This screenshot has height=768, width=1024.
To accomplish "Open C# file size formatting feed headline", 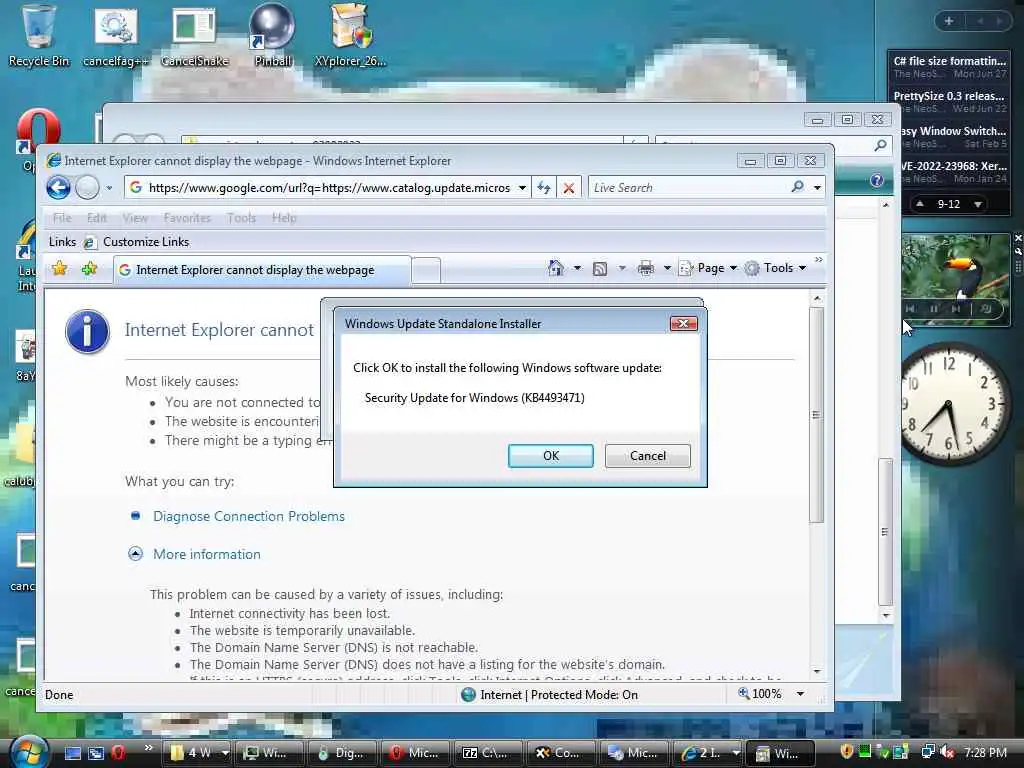I will 950,61.
